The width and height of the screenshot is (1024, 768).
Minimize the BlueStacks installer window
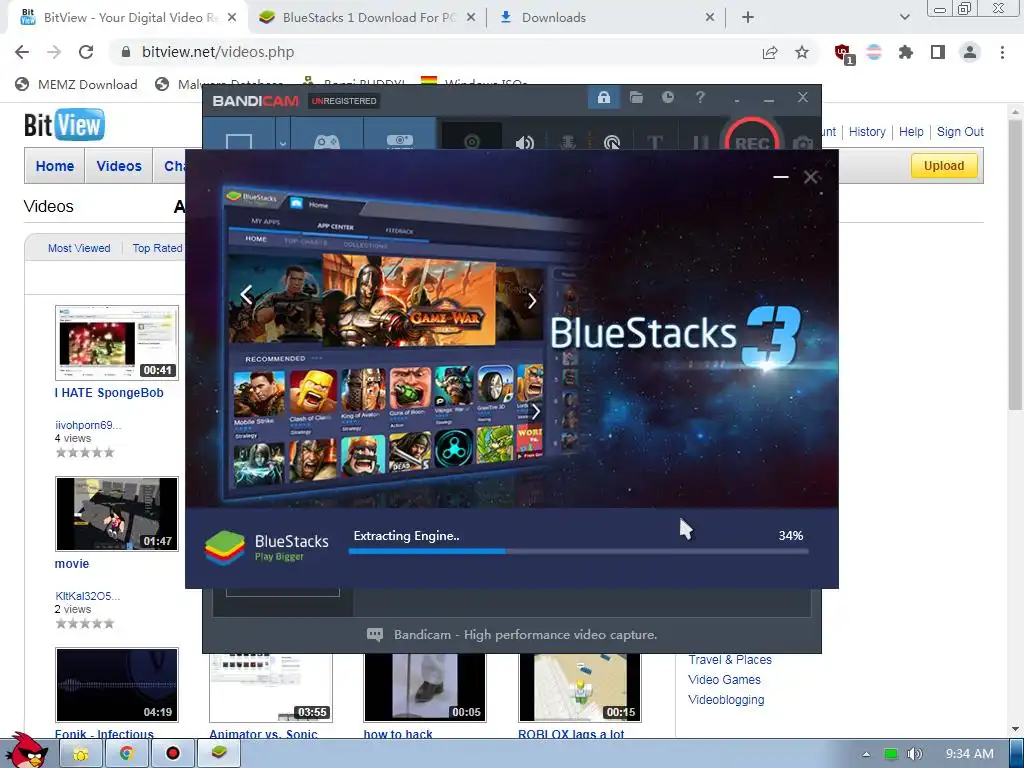(780, 176)
